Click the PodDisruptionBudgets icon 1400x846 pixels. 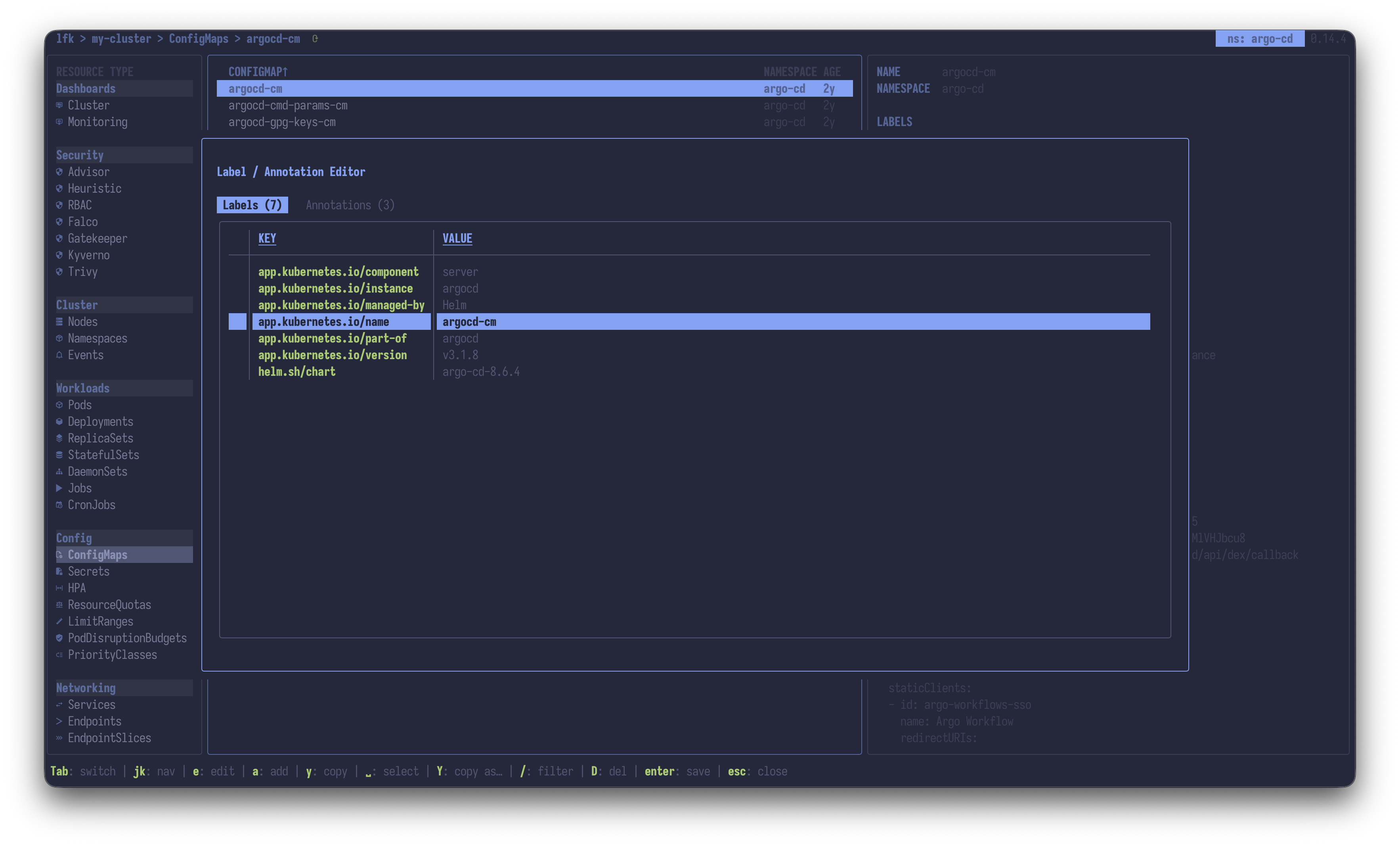(x=59, y=638)
